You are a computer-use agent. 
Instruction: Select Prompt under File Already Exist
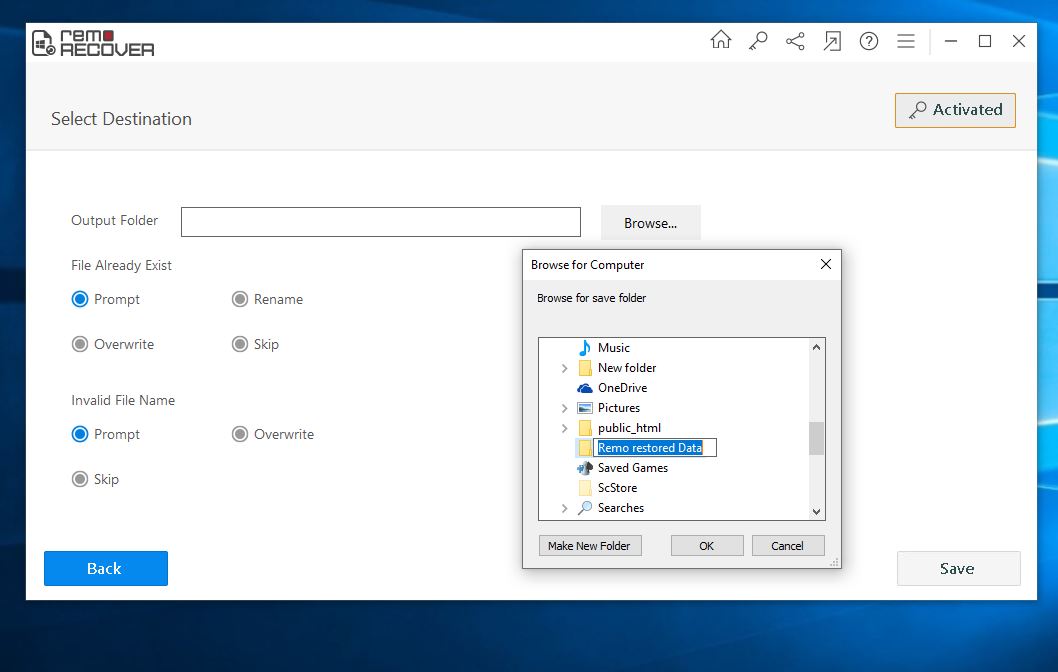click(80, 299)
